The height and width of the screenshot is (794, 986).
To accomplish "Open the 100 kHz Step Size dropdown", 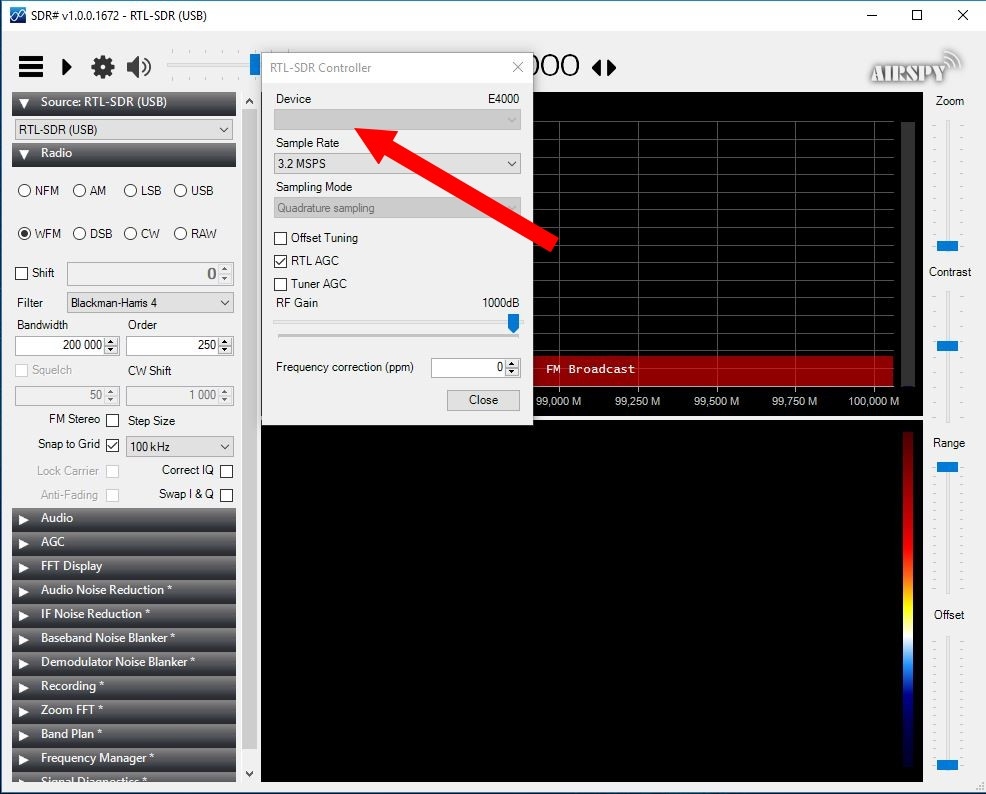I will click(x=180, y=446).
